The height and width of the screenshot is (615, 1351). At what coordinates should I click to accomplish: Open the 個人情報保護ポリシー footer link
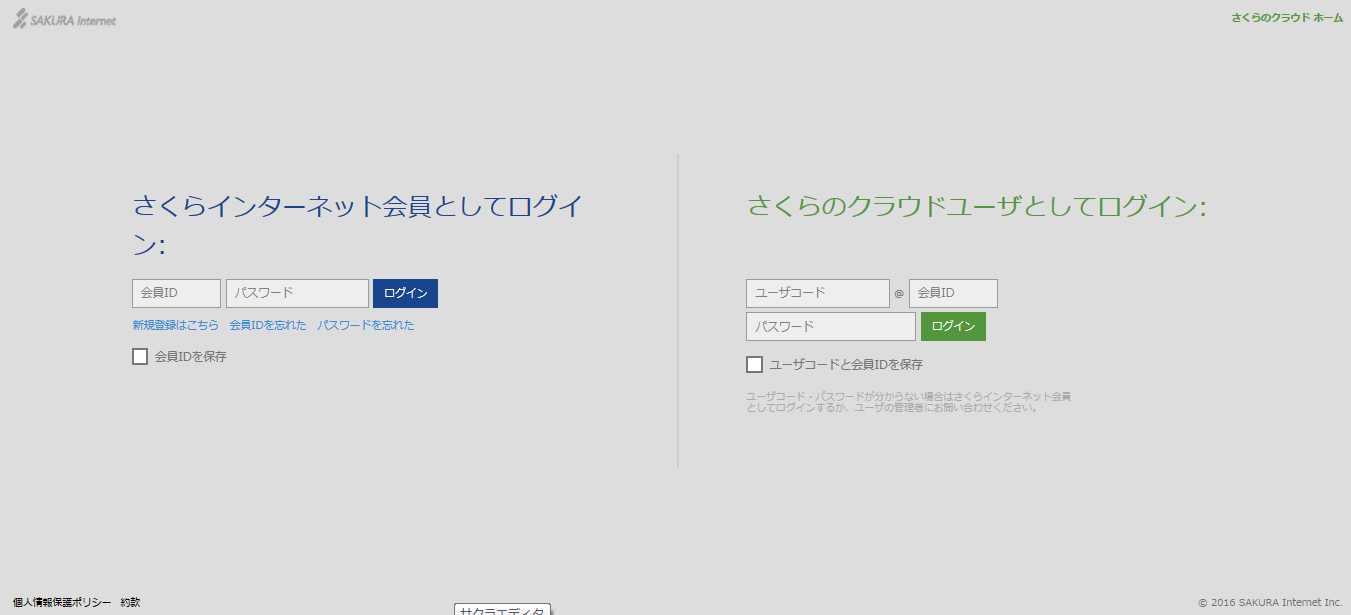tap(62, 602)
